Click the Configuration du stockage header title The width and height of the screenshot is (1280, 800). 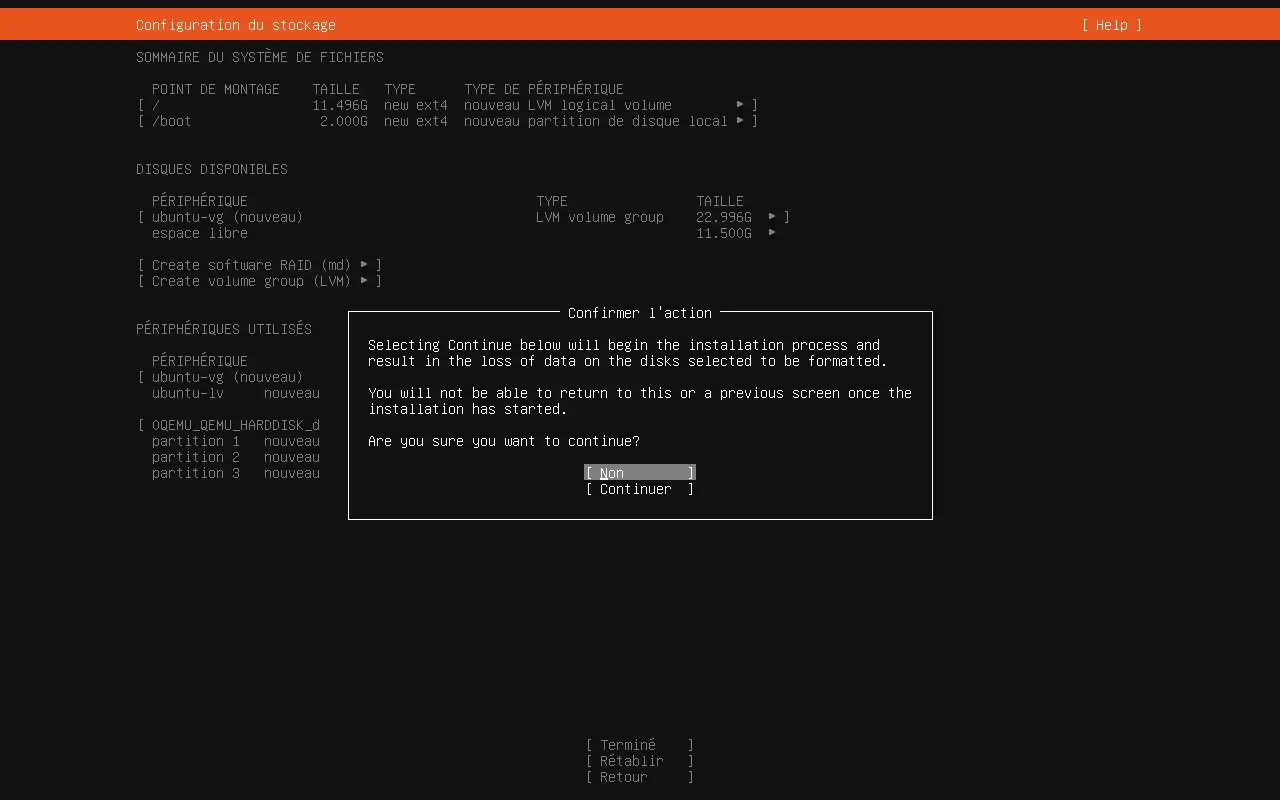pos(236,25)
